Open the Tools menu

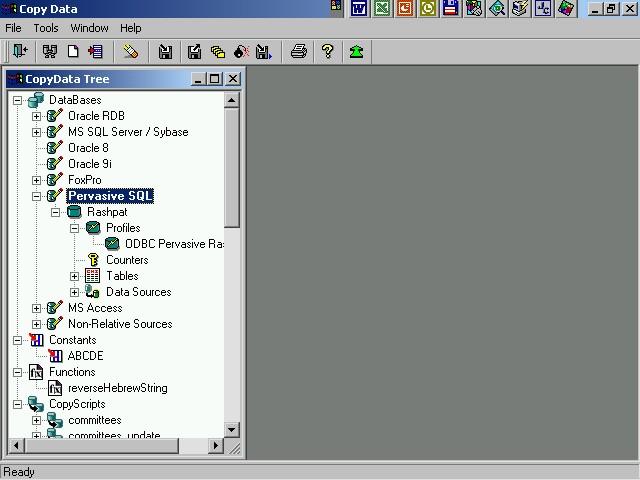coord(46,28)
